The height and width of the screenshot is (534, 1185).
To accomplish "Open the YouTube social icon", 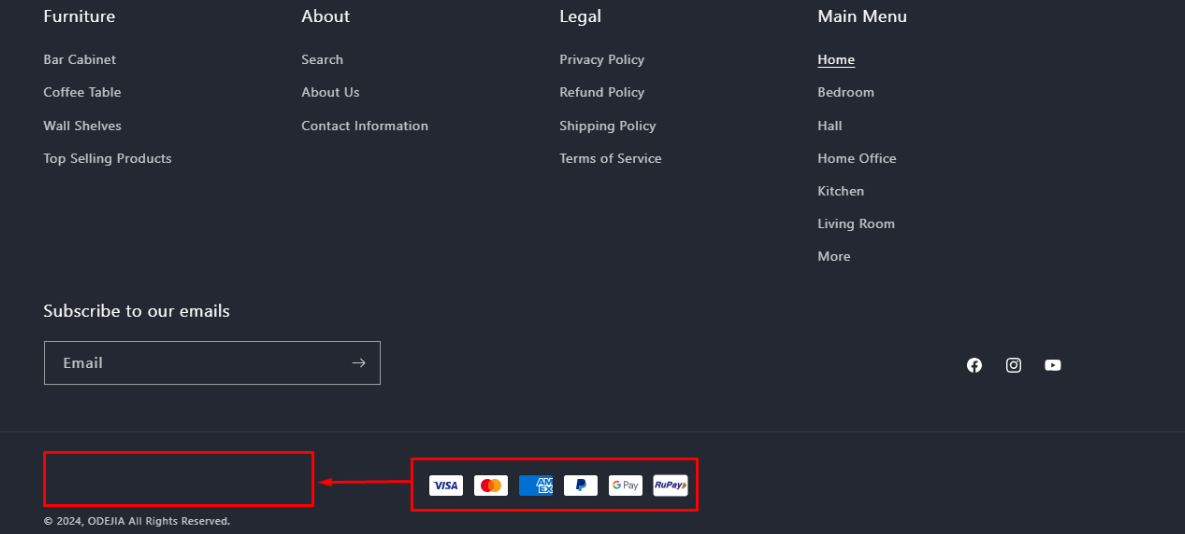I will [1053, 366].
